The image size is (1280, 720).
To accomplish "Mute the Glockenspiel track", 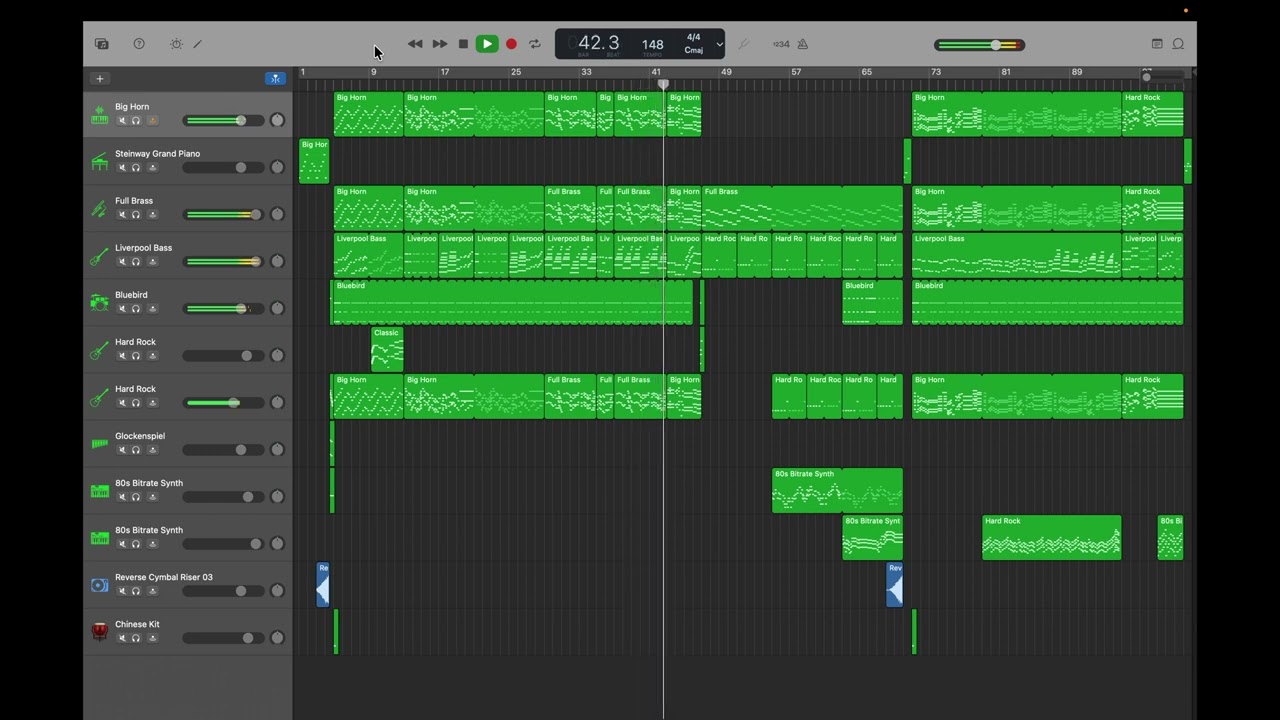I will (x=122, y=449).
